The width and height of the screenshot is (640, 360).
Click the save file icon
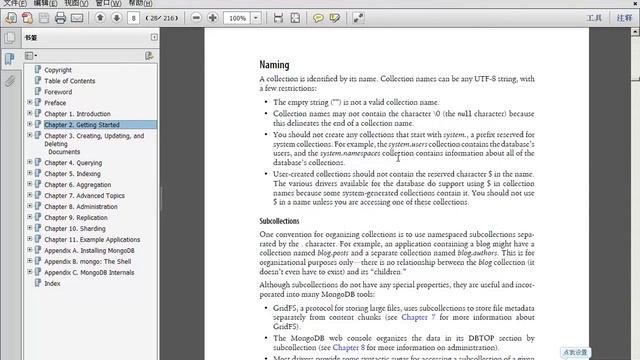[x=44, y=18]
